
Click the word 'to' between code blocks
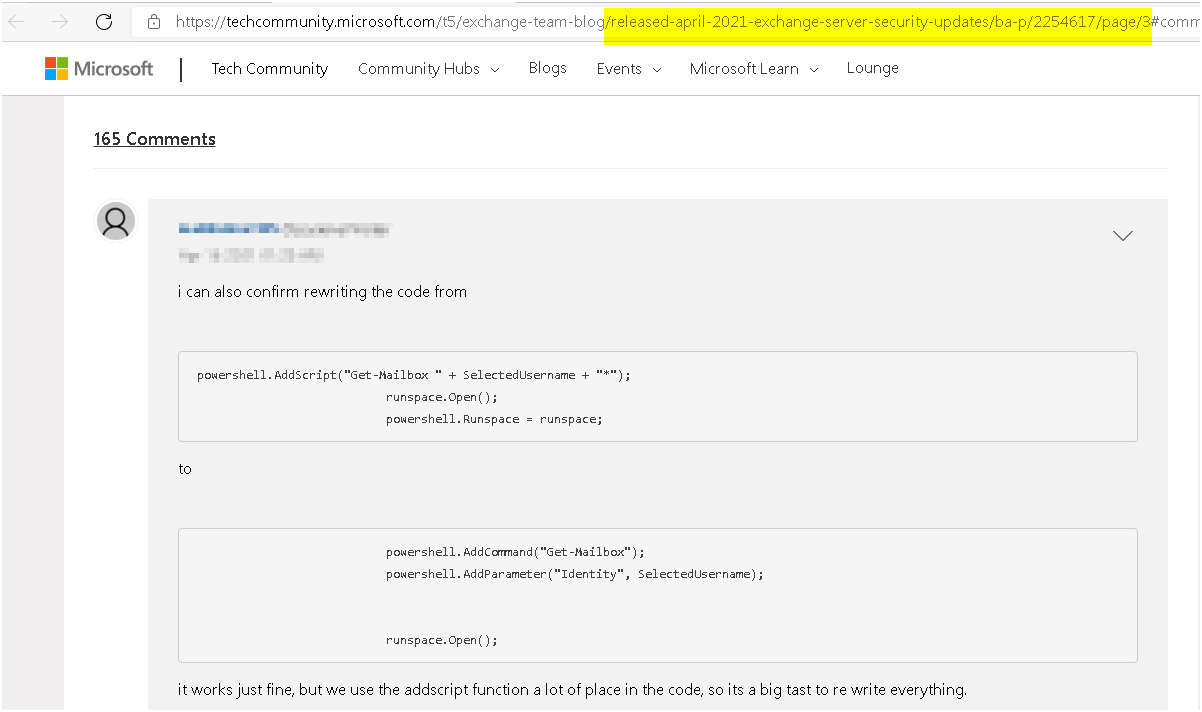185,469
